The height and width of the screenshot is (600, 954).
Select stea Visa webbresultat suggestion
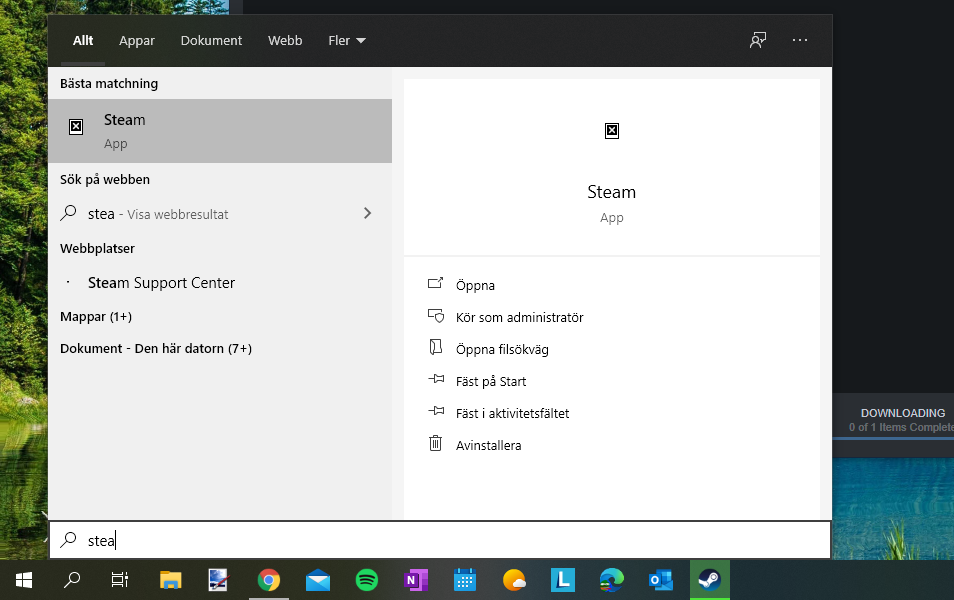(x=158, y=214)
